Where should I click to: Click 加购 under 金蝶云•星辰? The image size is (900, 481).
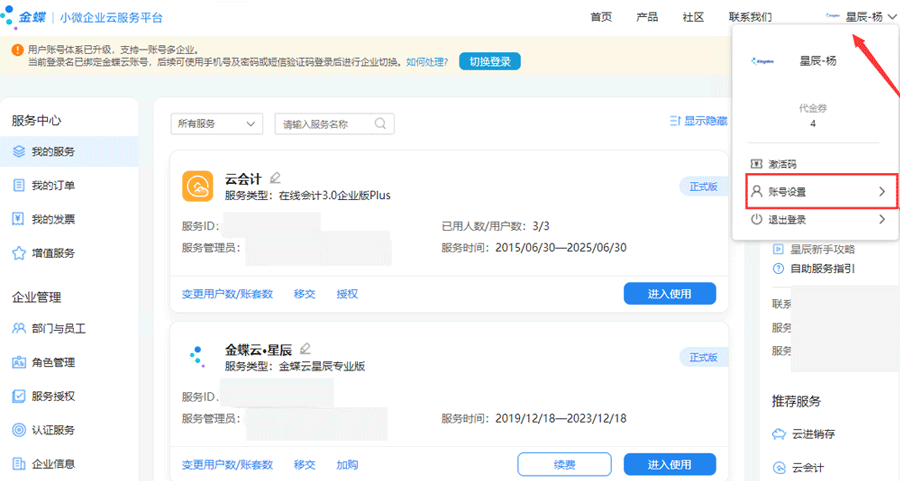pos(347,464)
